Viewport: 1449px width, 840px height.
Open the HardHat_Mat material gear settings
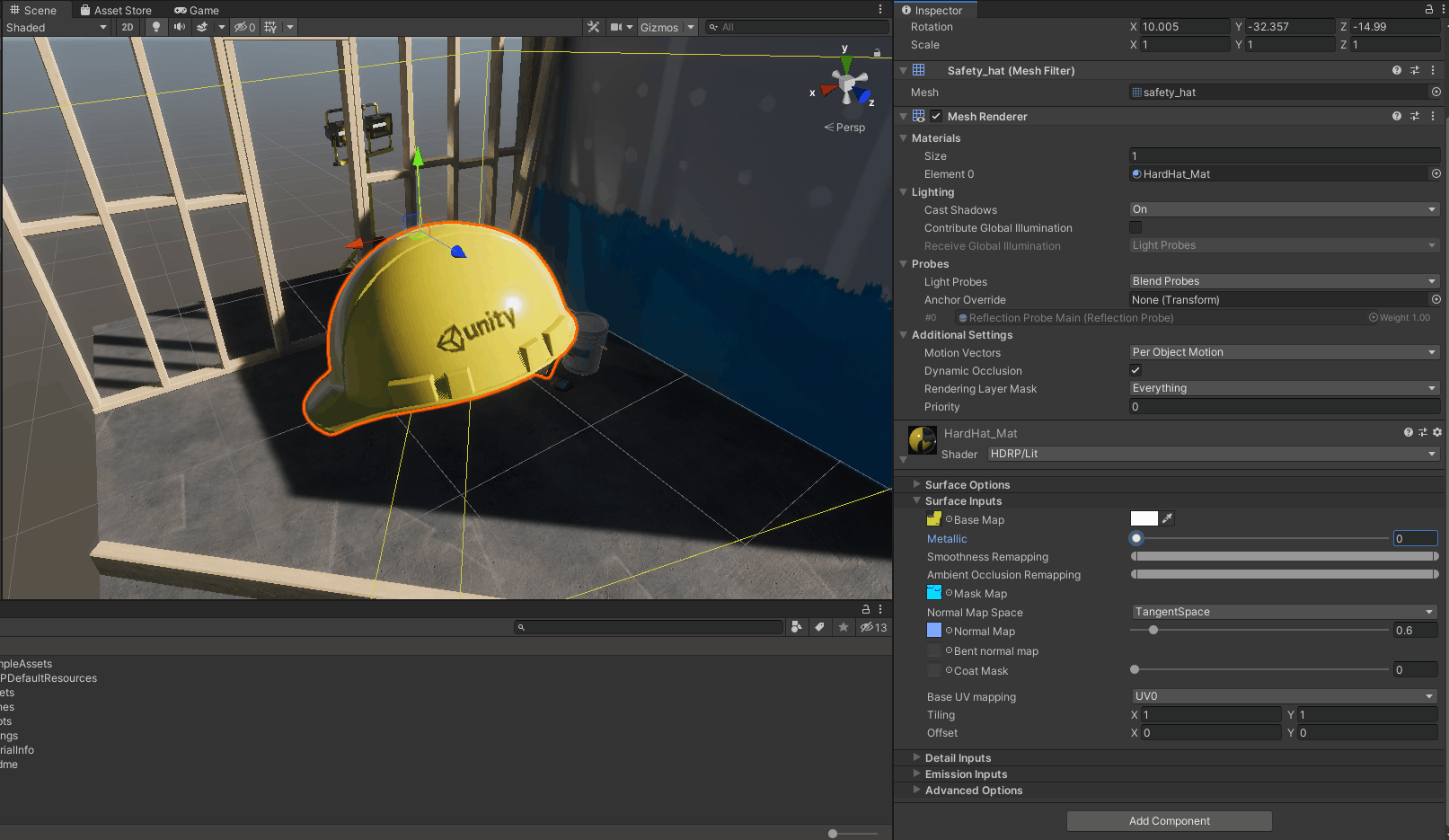point(1437,432)
